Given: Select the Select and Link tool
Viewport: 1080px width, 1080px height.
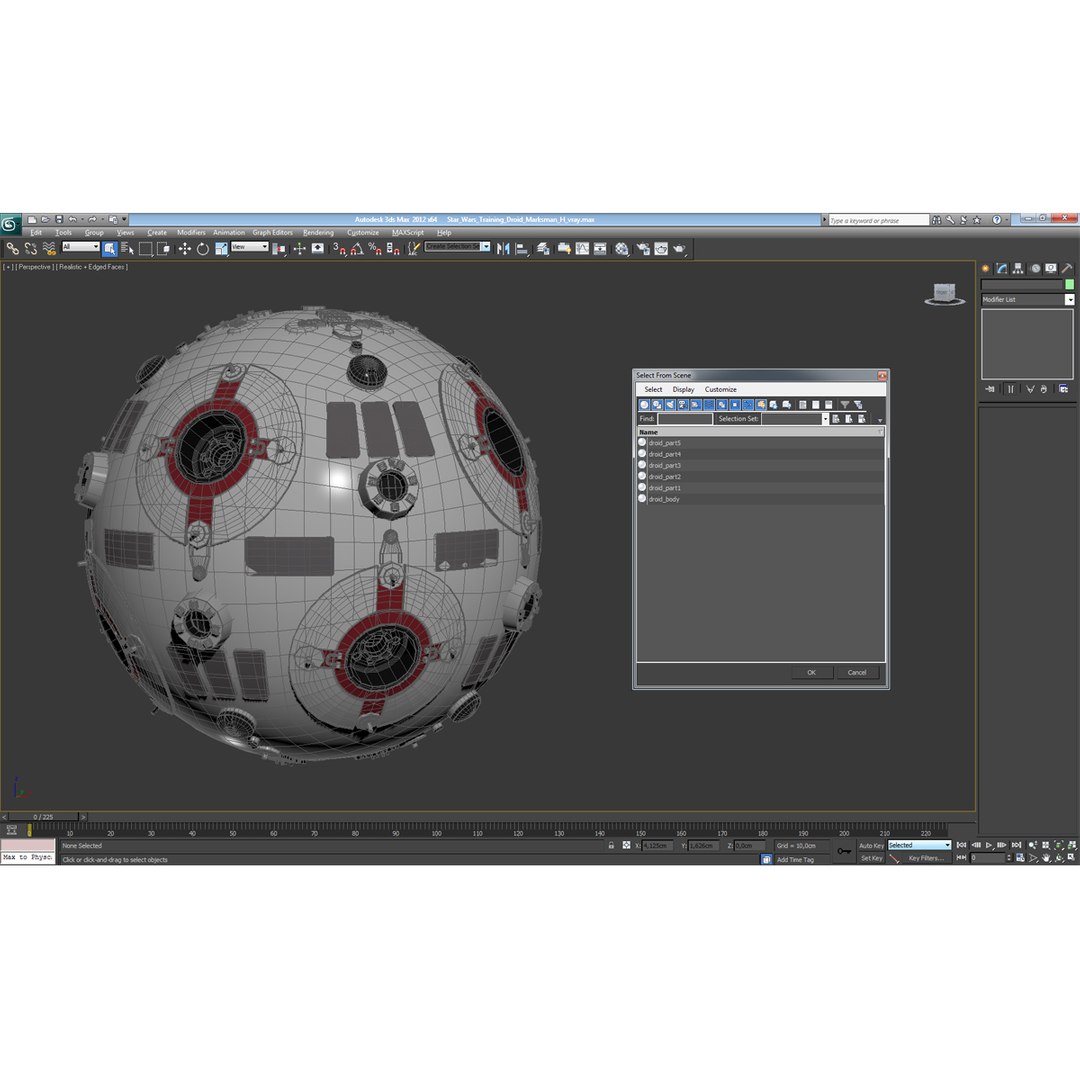Looking at the screenshot, I should coord(12,249).
